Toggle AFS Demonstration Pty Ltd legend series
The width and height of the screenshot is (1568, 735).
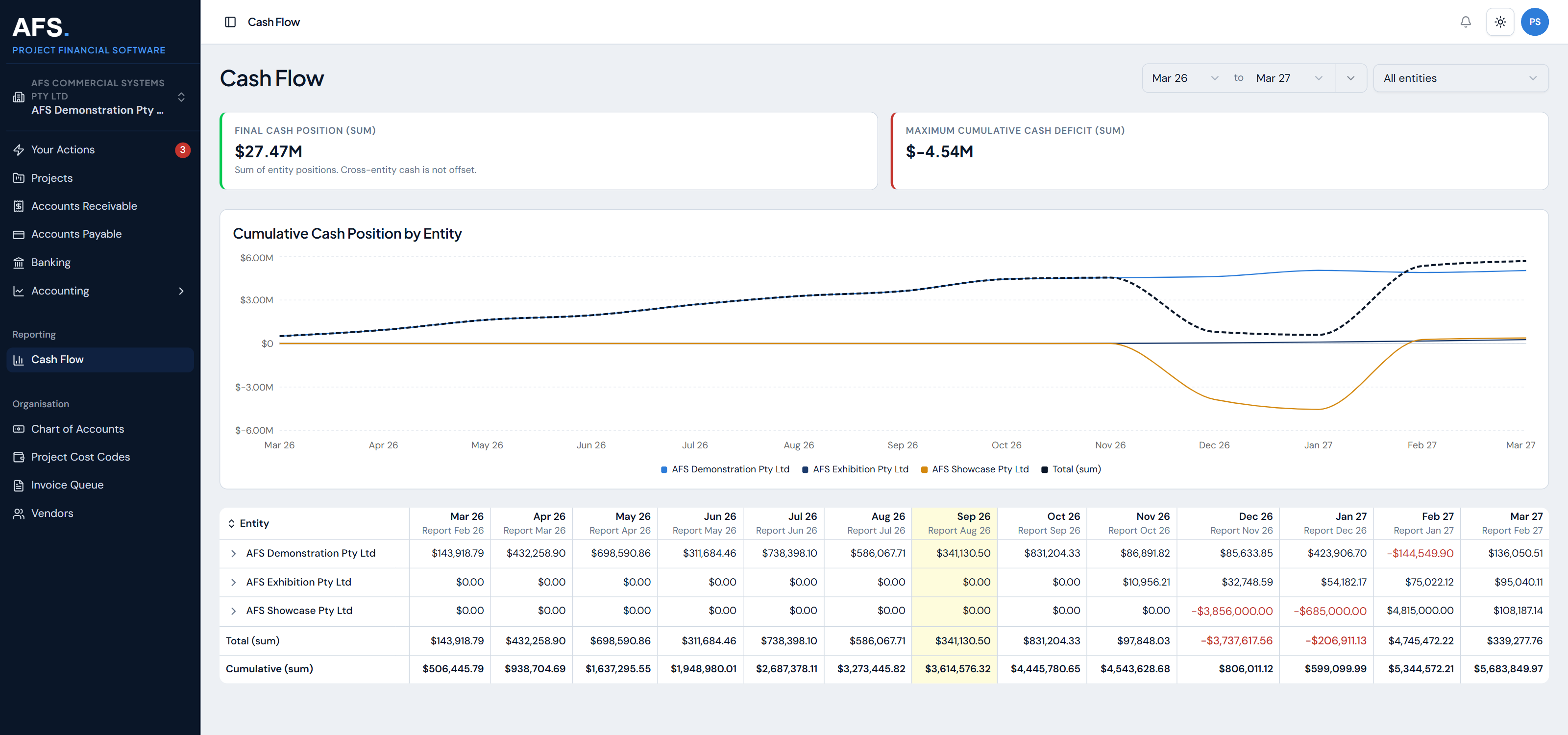pyautogui.click(x=725, y=469)
